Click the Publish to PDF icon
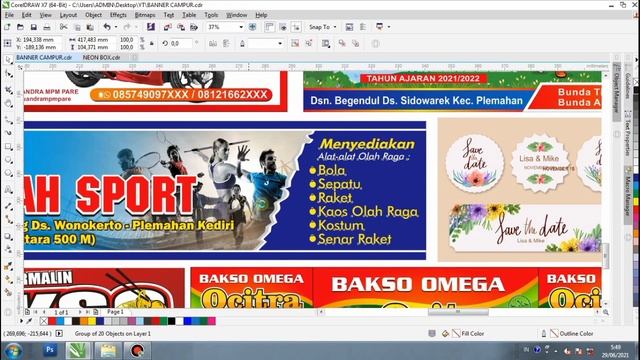Viewport: 640px width, 360px height. tap(194, 27)
